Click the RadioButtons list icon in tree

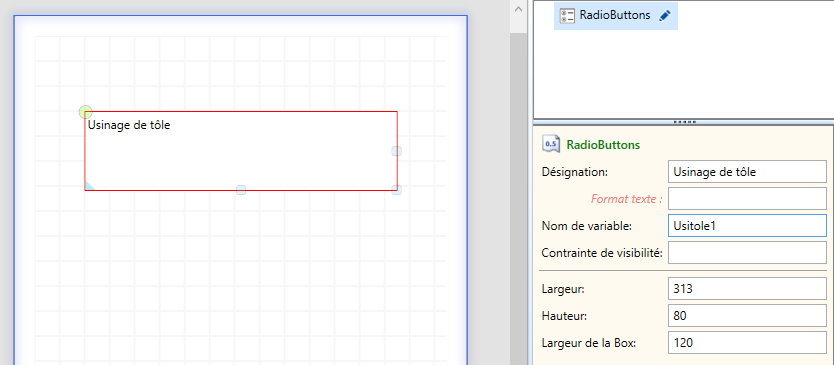pos(568,16)
